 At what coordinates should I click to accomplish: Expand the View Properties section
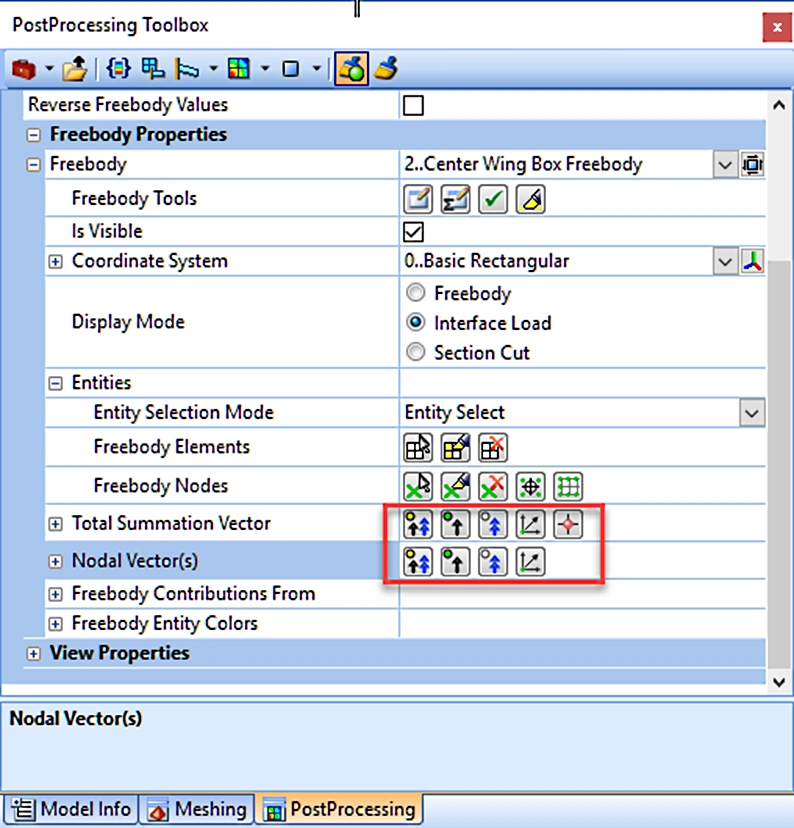[x=33, y=654]
